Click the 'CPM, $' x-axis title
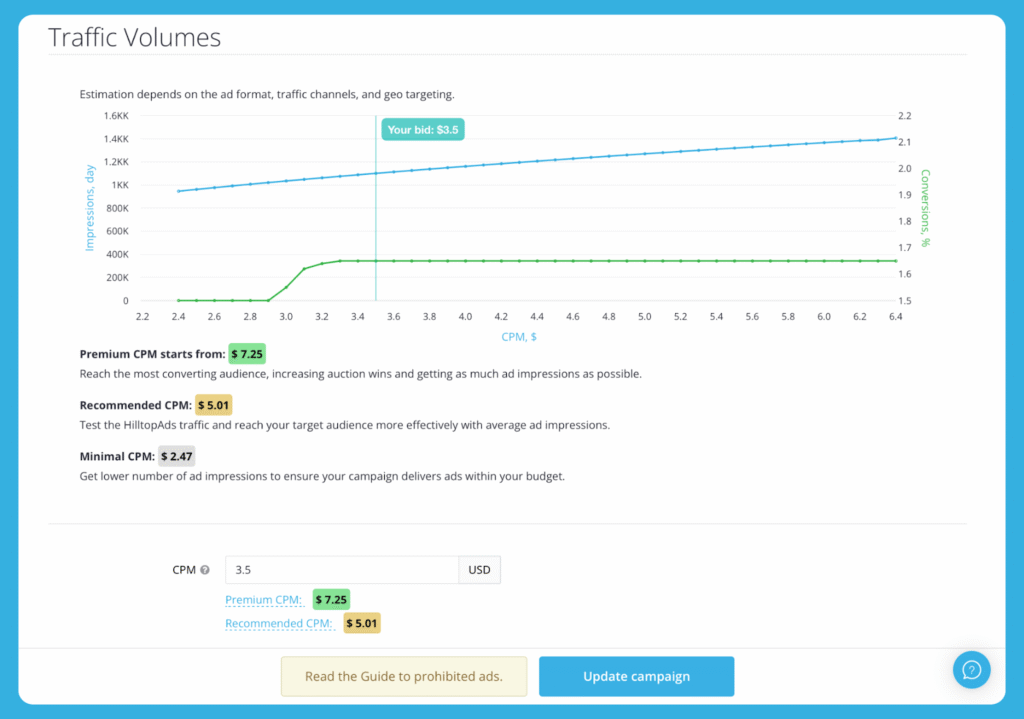Viewport: 1024px width, 719px height. pyautogui.click(x=519, y=337)
